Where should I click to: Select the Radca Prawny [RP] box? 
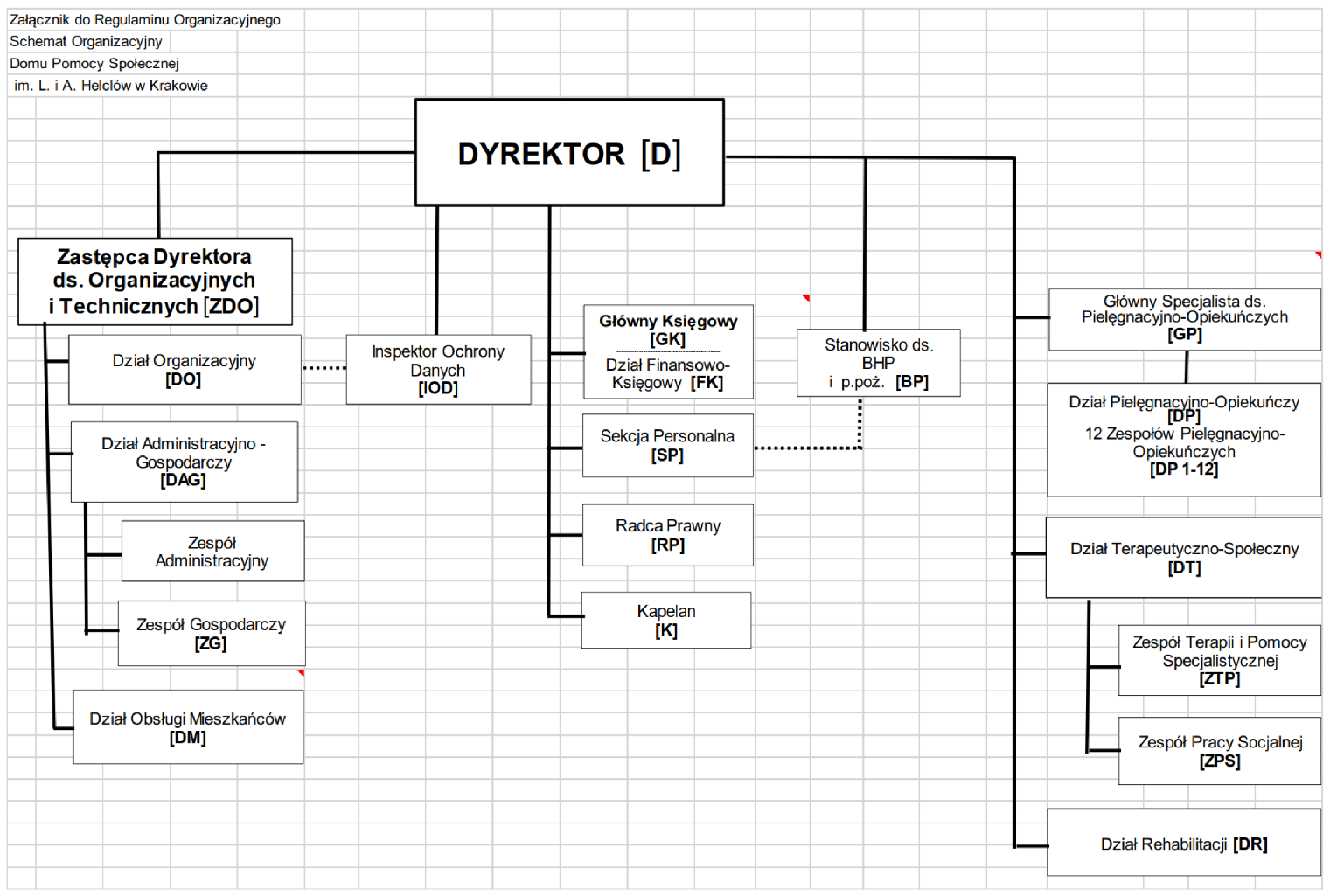pos(667,535)
